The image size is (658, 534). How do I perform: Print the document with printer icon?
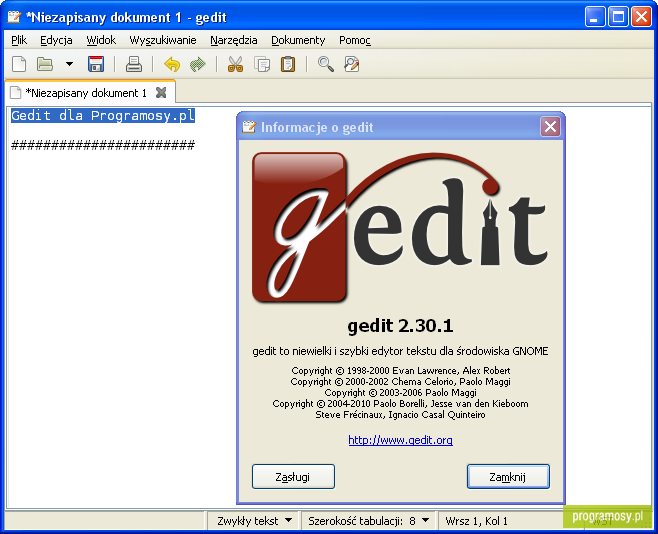134,64
